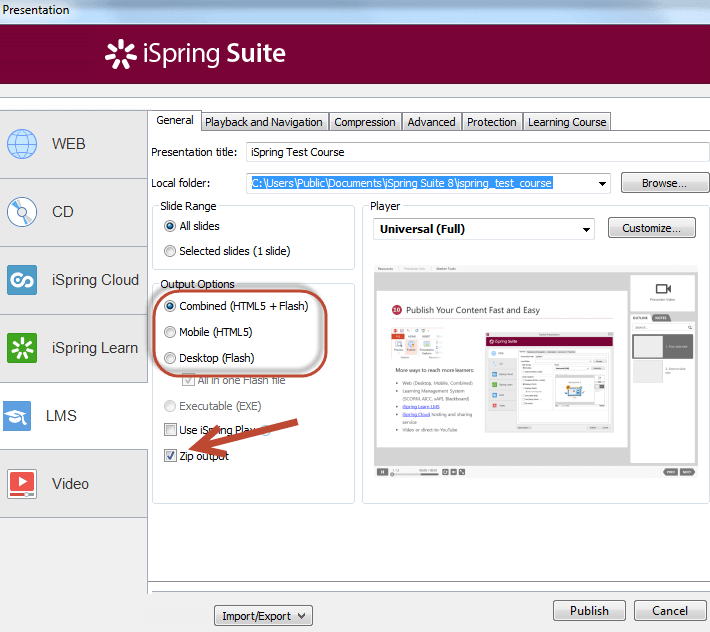Click the NOTES tab in preview panel

(661, 318)
